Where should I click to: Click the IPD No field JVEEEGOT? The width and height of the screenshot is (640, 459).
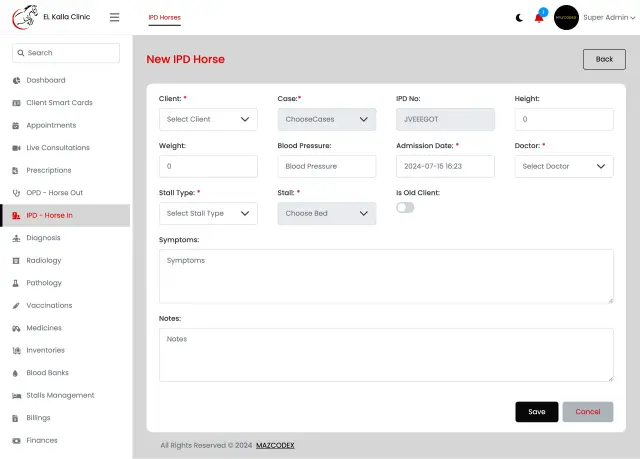point(445,120)
